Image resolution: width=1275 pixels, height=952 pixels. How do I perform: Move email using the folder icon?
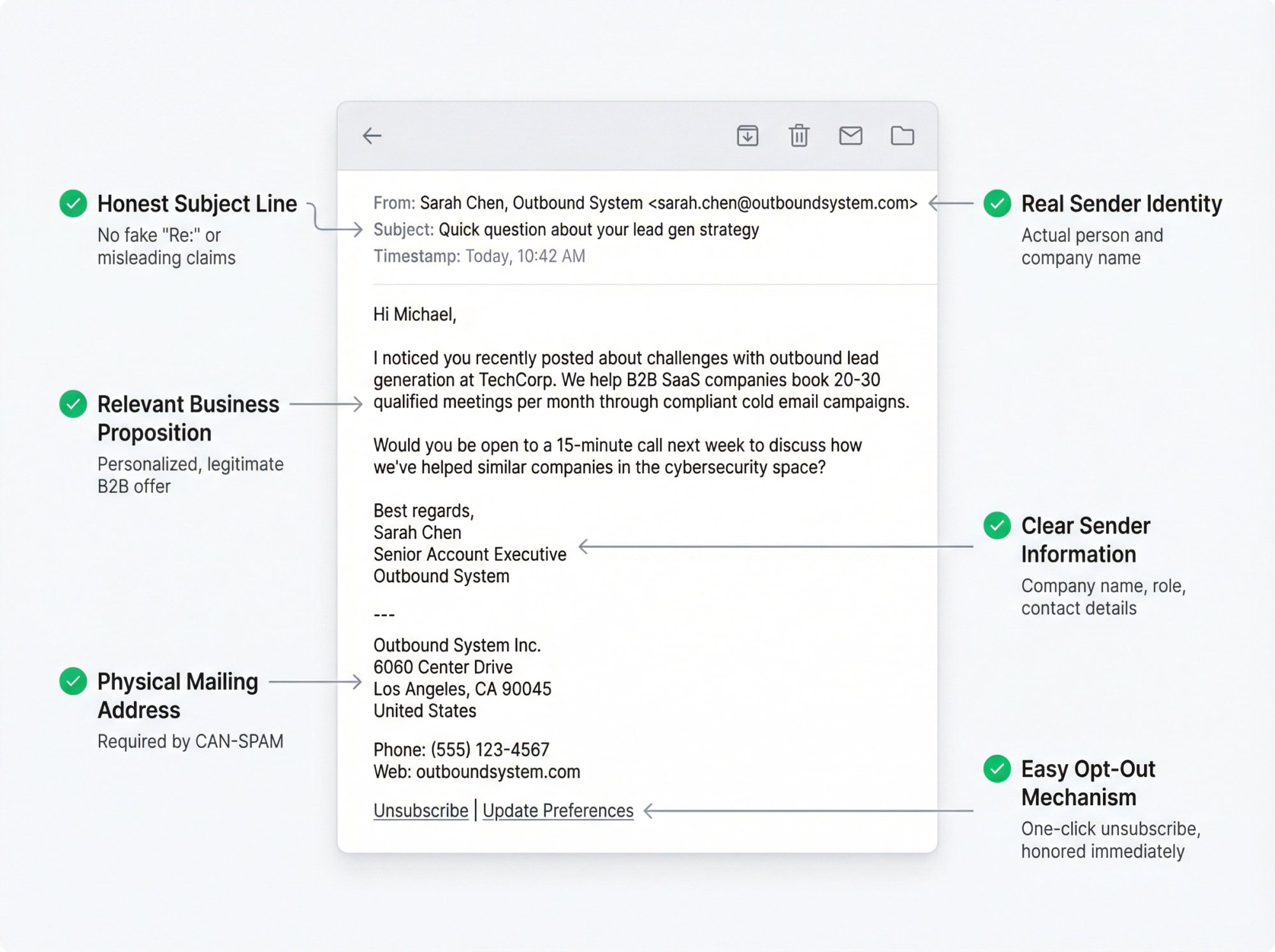[x=903, y=136]
